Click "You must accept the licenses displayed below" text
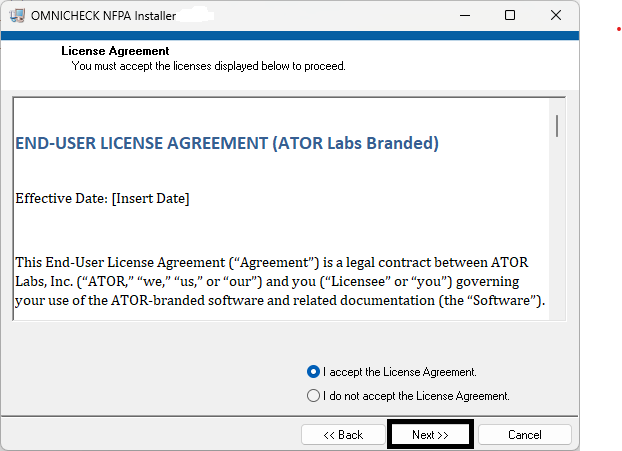 coord(209,66)
